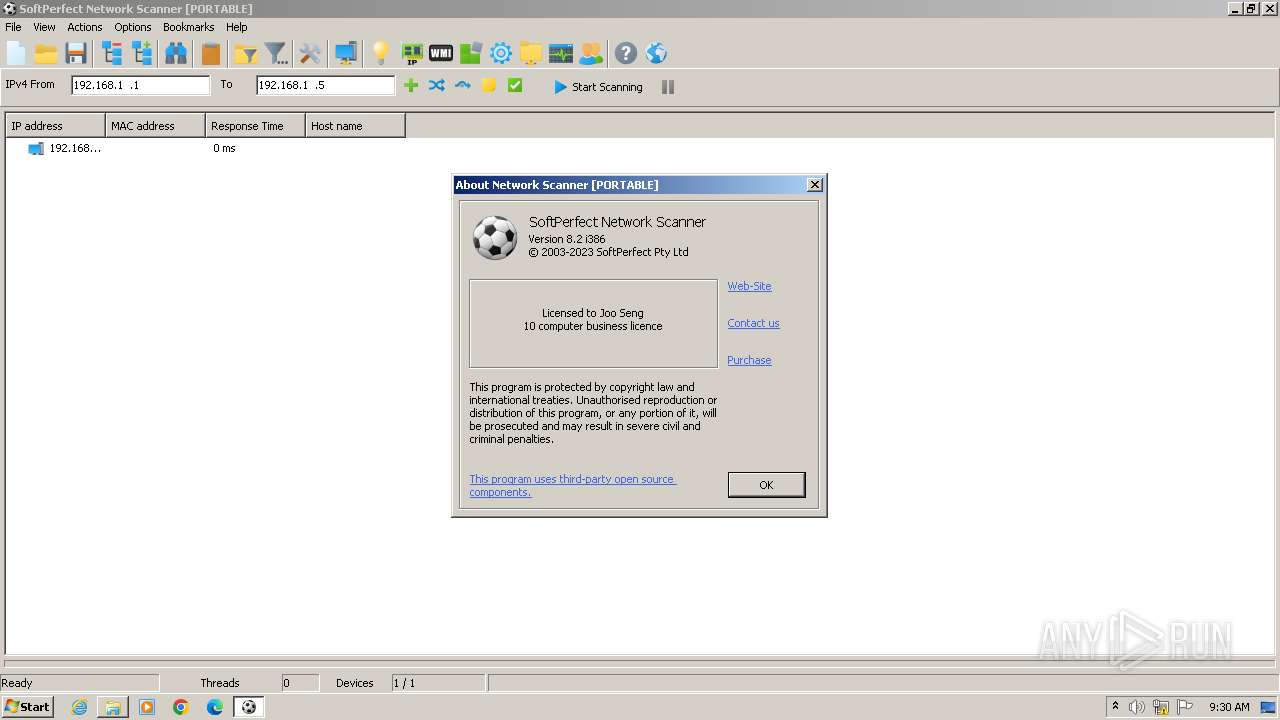The image size is (1280, 720).
Task: Start Scanning the IP range
Action: point(598,87)
